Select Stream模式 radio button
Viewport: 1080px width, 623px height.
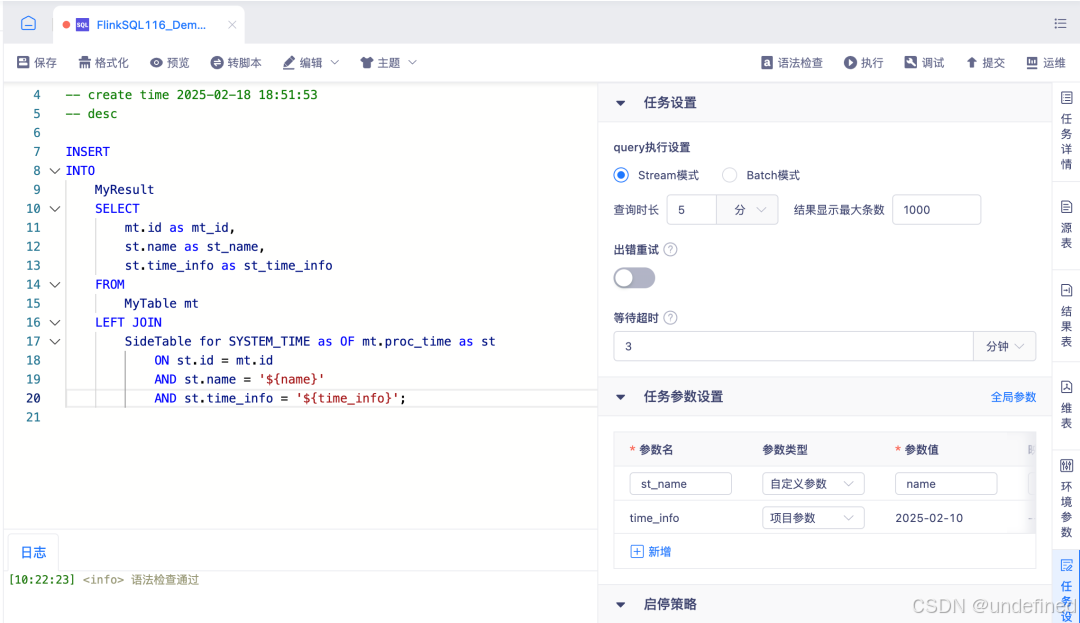[621, 175]
